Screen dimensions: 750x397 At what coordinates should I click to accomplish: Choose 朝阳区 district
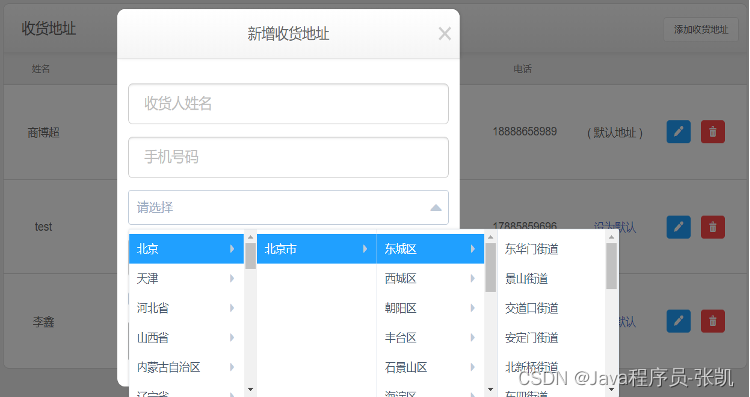[x=430, y=308]
